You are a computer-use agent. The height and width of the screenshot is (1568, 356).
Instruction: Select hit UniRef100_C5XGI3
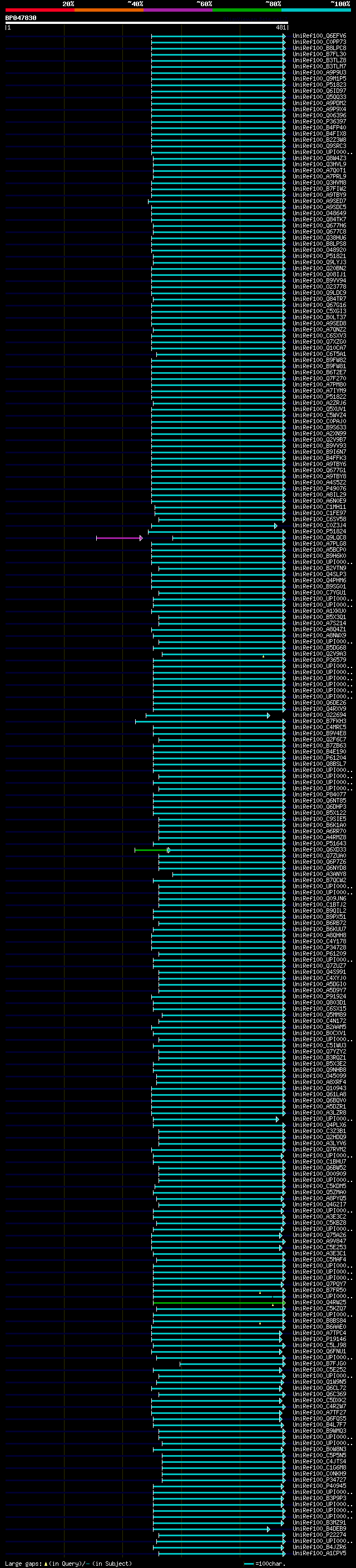point(319,311)
